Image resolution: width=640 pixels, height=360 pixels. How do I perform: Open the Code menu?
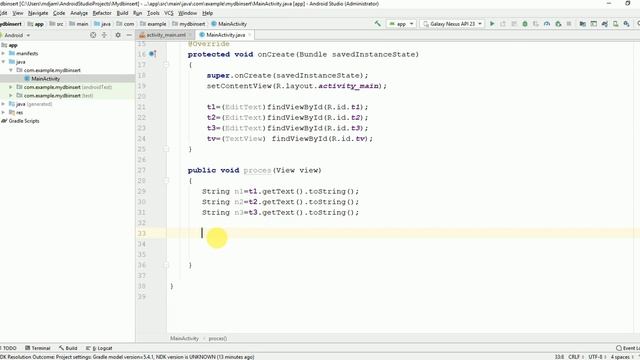[59, 13]
